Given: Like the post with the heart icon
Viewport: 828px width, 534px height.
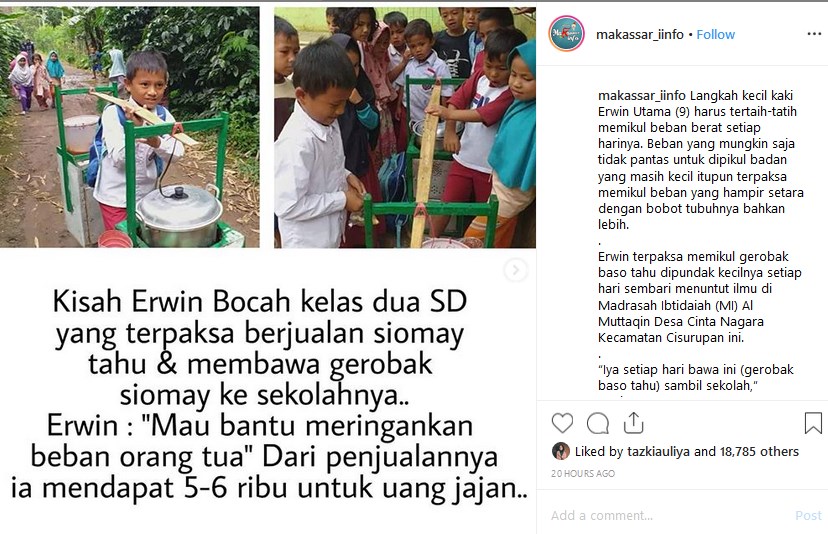Looking at the screenshot, I should coord(562,423).
